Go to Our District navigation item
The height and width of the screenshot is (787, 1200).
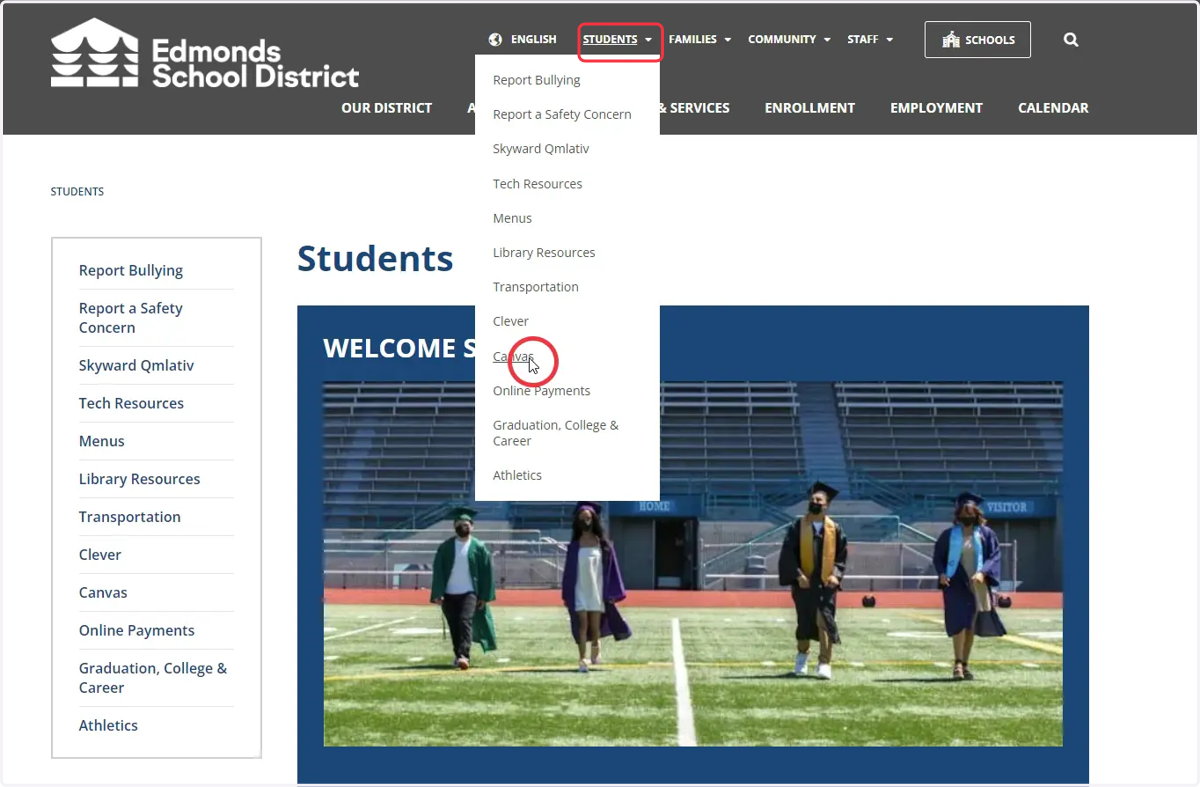[x=387, y=108]
